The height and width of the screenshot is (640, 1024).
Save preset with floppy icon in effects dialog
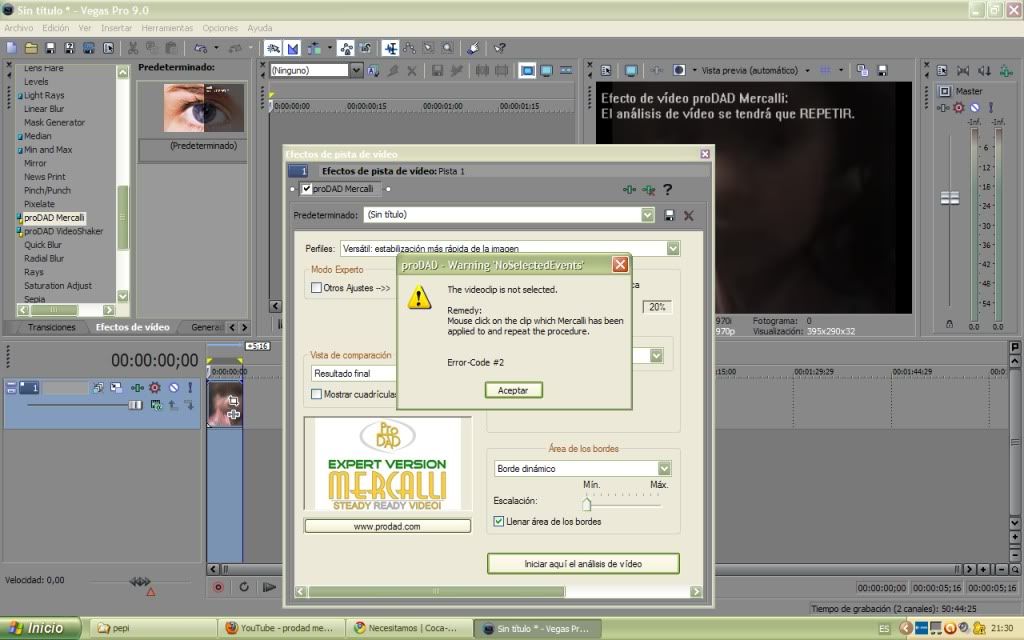[669, 216]
